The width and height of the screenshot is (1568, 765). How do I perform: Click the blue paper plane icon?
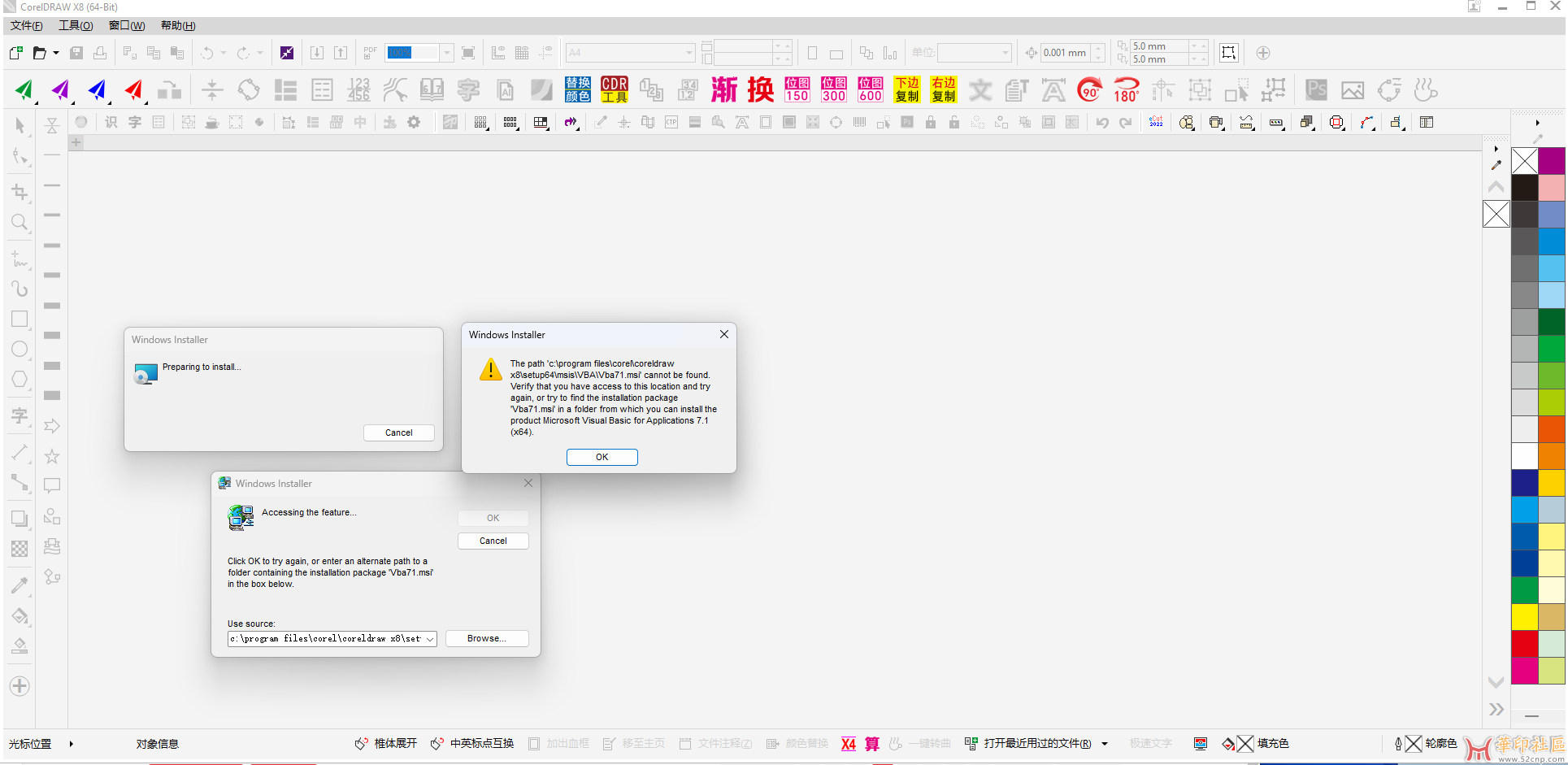(98, 89)
